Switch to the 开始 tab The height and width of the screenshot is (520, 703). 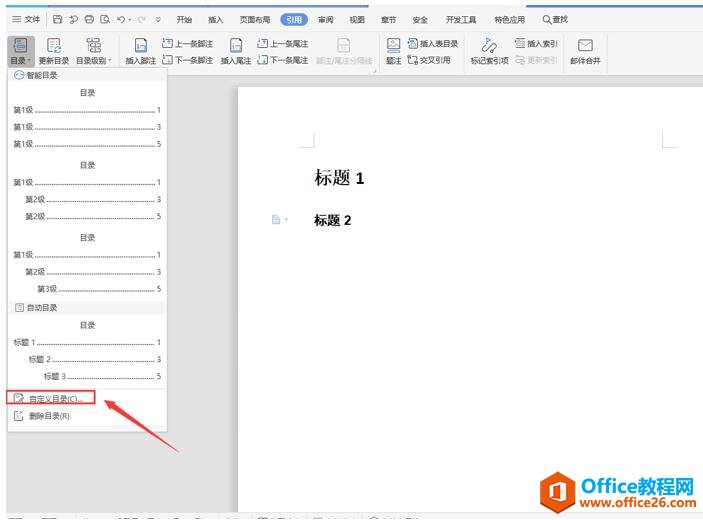click(x=184, y=20)
